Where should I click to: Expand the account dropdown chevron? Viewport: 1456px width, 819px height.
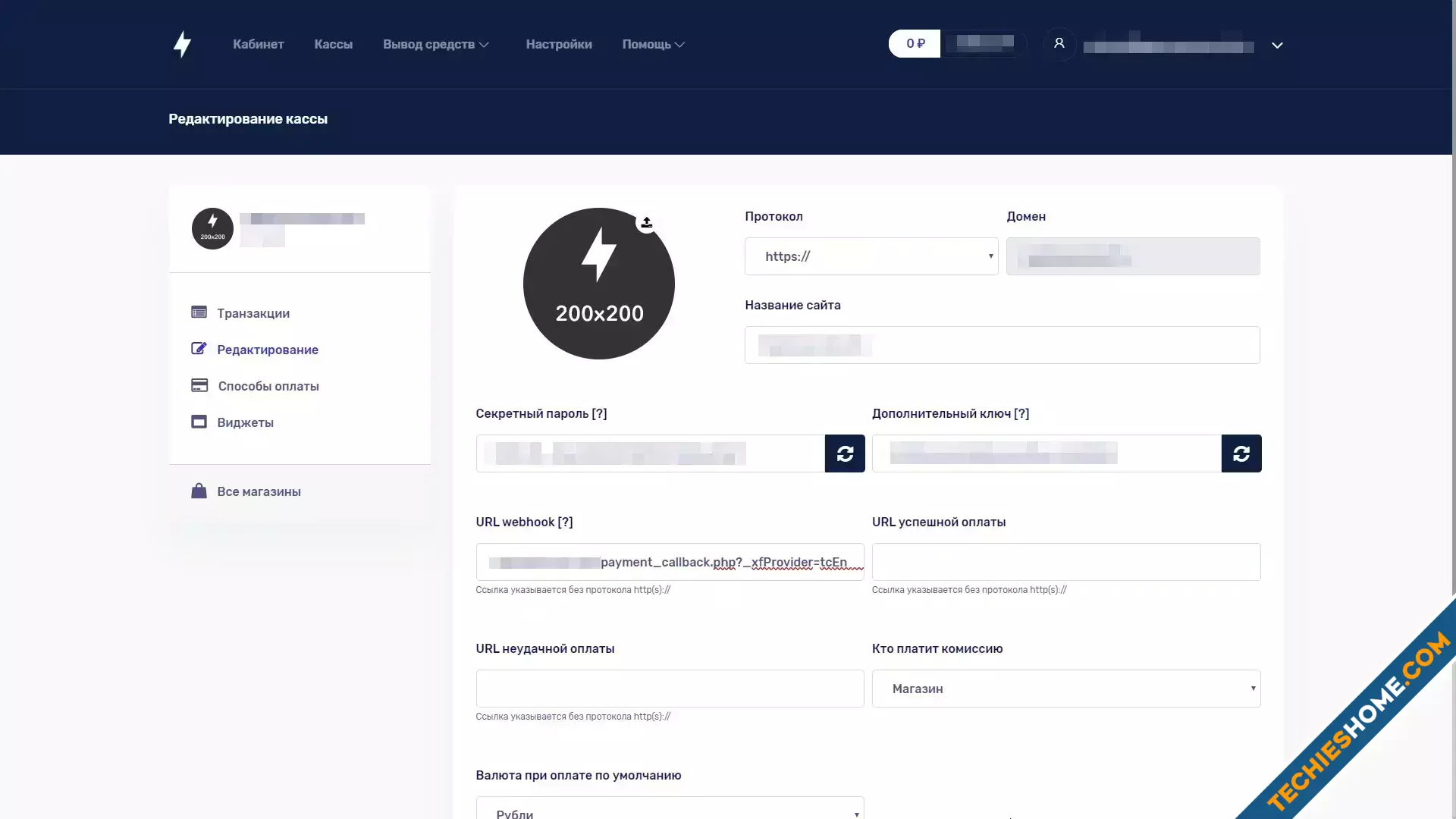[x=1277, y=45]
